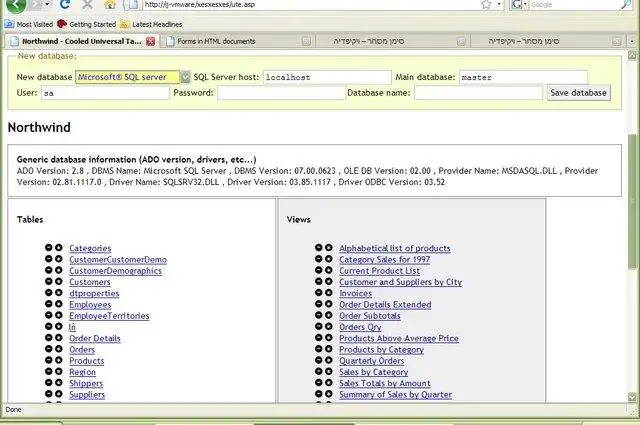Click the second round icon beside Categories
The height and width of the screenshot is (425, 640).
pyautogui.click(x=59, y=248)
